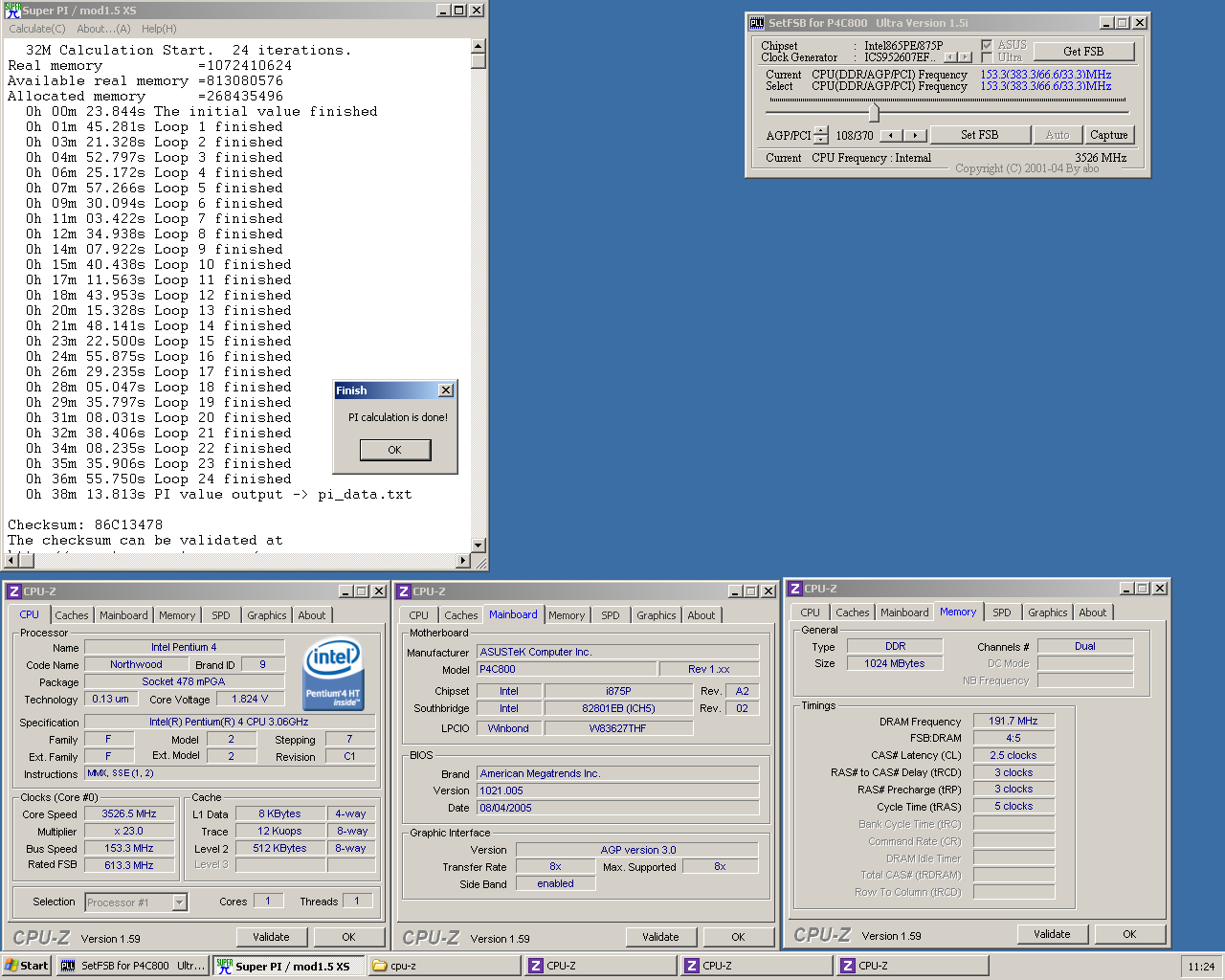
Task: Open cpu-z folder from taskbar
Action: point(444,966)
